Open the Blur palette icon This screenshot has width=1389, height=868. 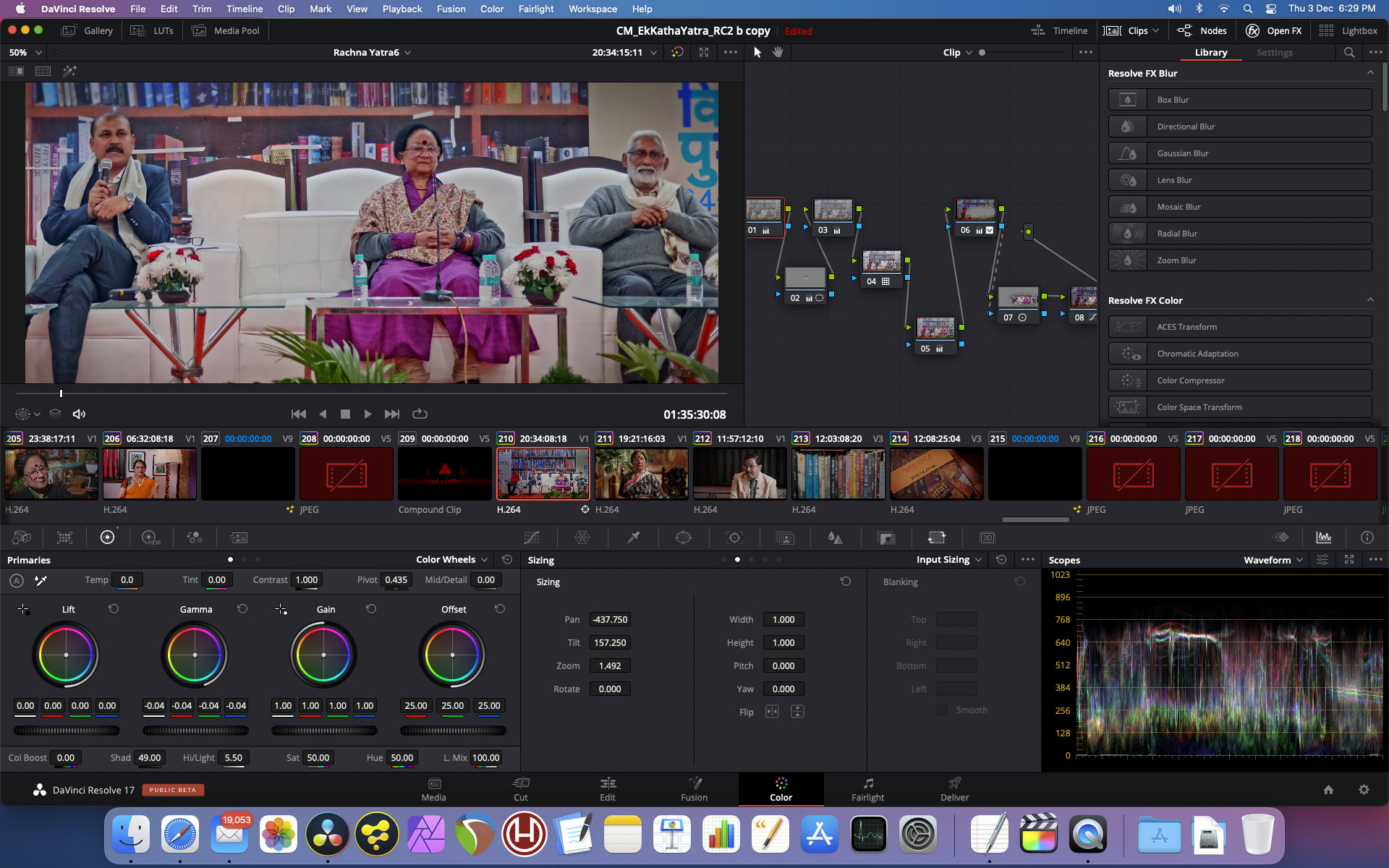click(x=835, y=537)
